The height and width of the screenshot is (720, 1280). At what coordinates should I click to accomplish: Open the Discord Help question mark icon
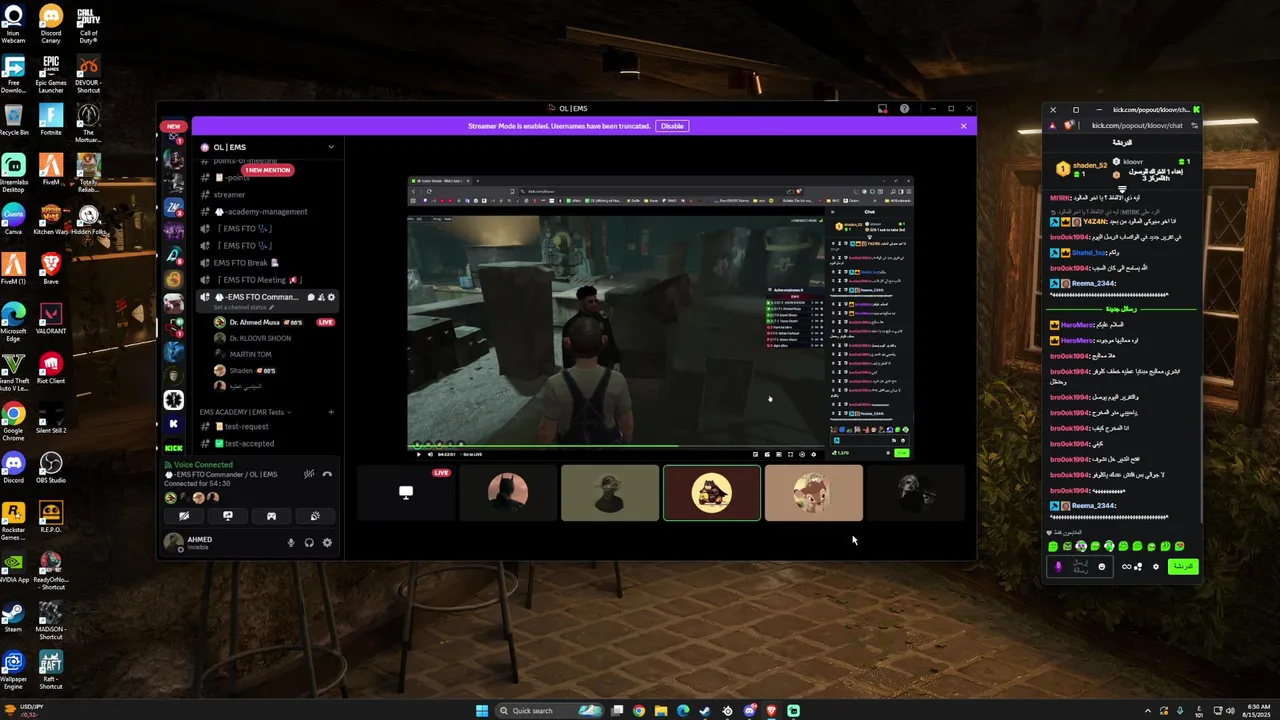(x=904, y=108)
